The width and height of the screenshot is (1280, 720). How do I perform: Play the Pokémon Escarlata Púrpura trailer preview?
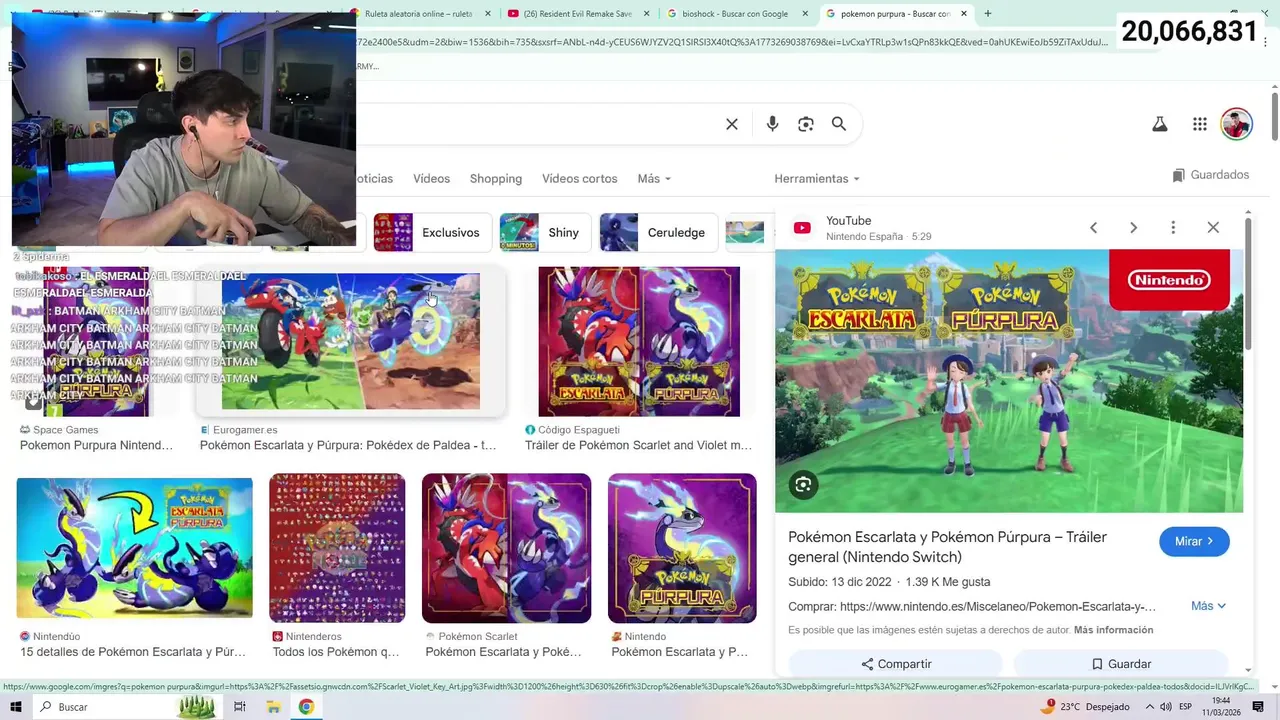pyautogui.click(x=1009, y=381)
